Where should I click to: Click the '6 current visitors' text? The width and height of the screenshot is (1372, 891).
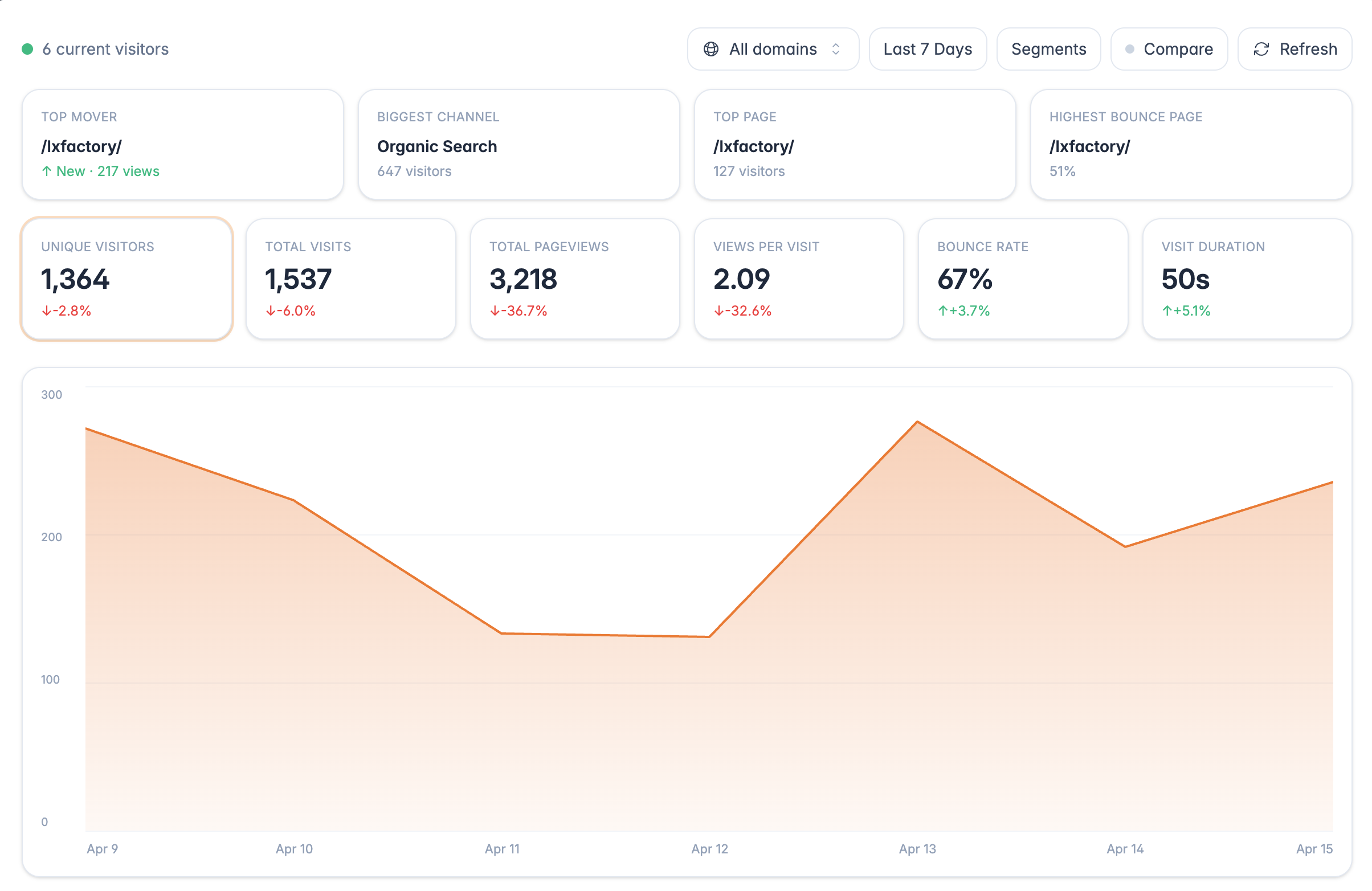105,49
